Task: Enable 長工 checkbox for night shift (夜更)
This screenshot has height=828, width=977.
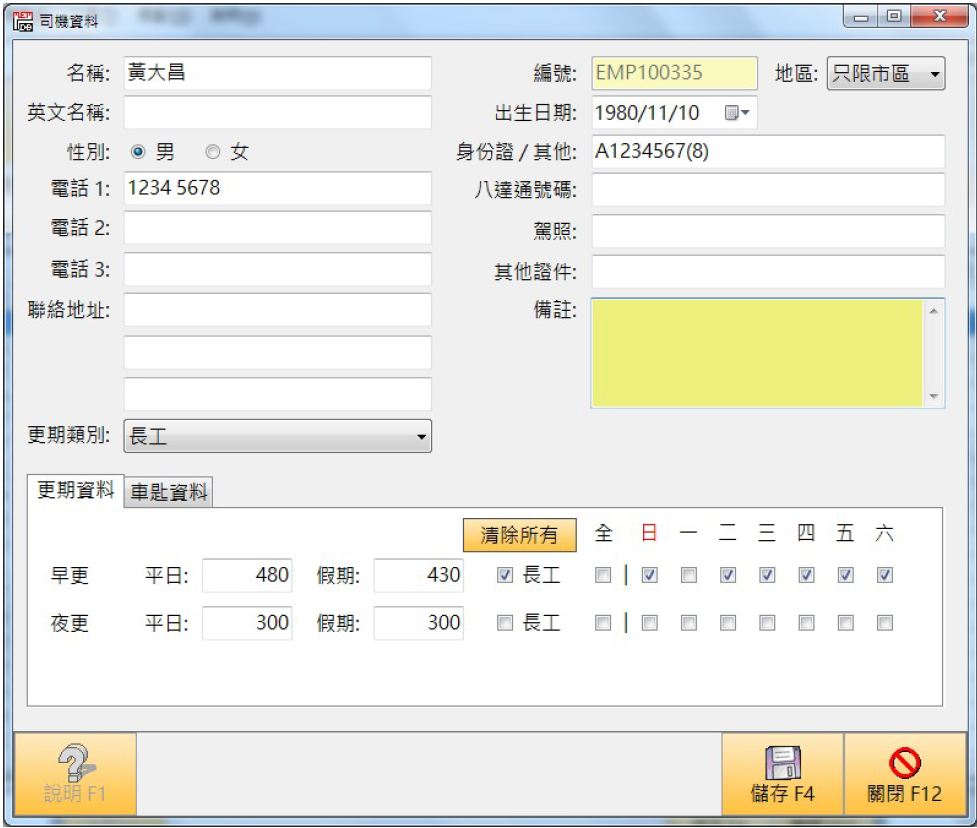Action: point(507,623)
